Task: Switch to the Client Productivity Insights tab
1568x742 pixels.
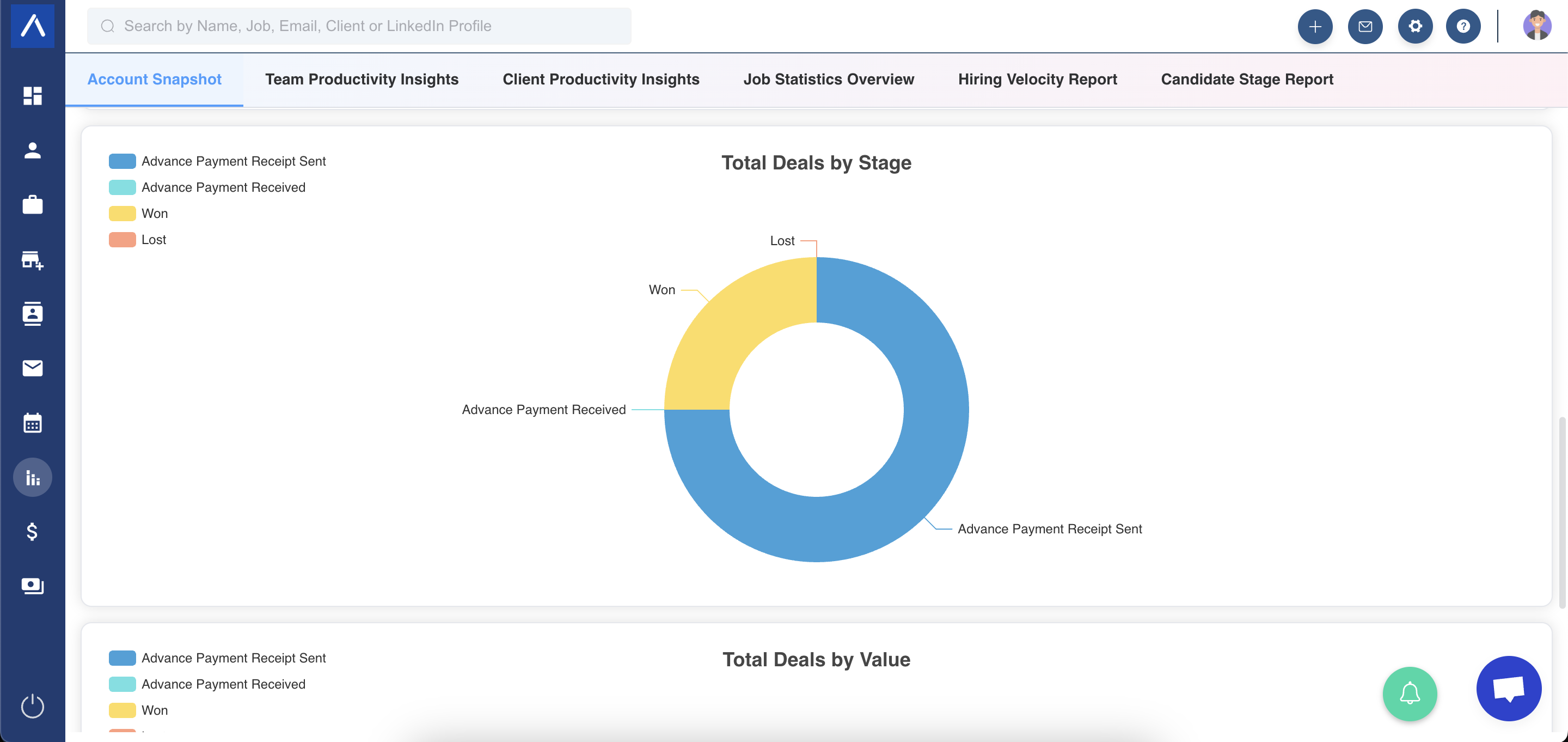Action: click(601, 79)
